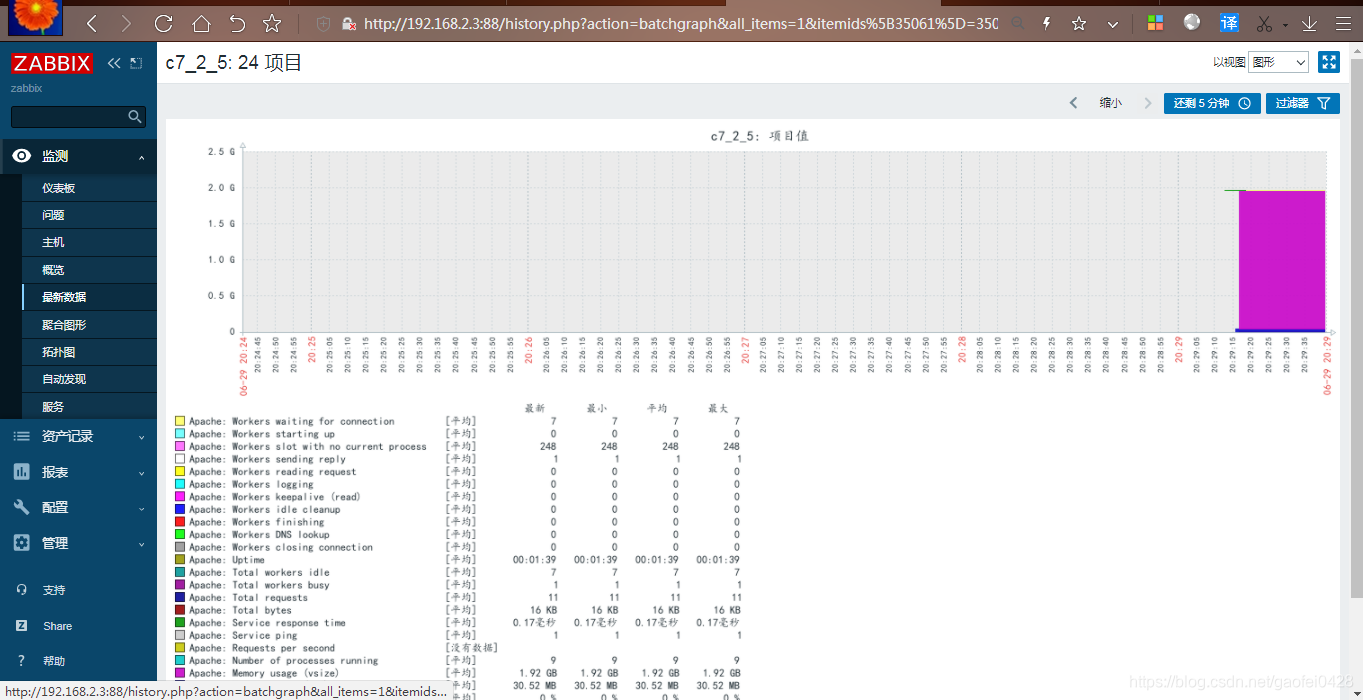Select 最新数据 Latest data menu item

point(89,297)
